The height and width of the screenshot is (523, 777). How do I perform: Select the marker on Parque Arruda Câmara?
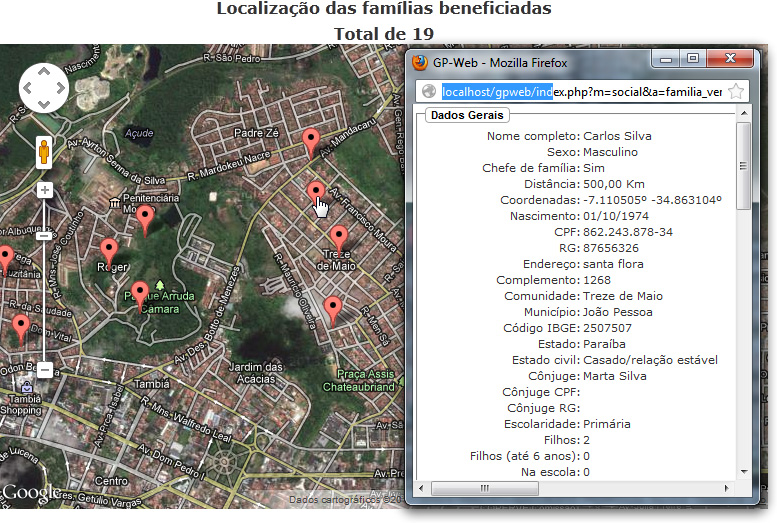click(140, 295)
